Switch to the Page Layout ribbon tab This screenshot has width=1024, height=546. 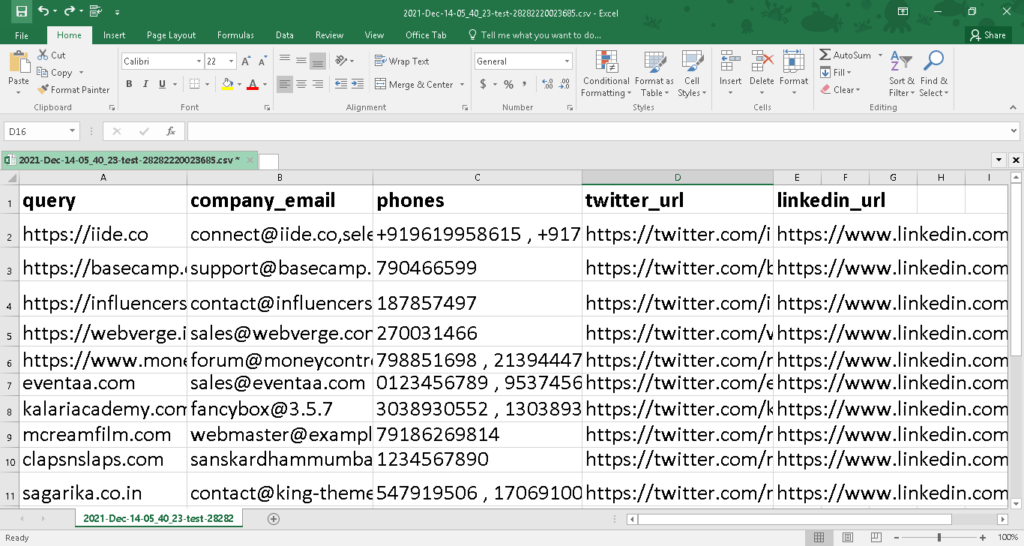(171, 35)
